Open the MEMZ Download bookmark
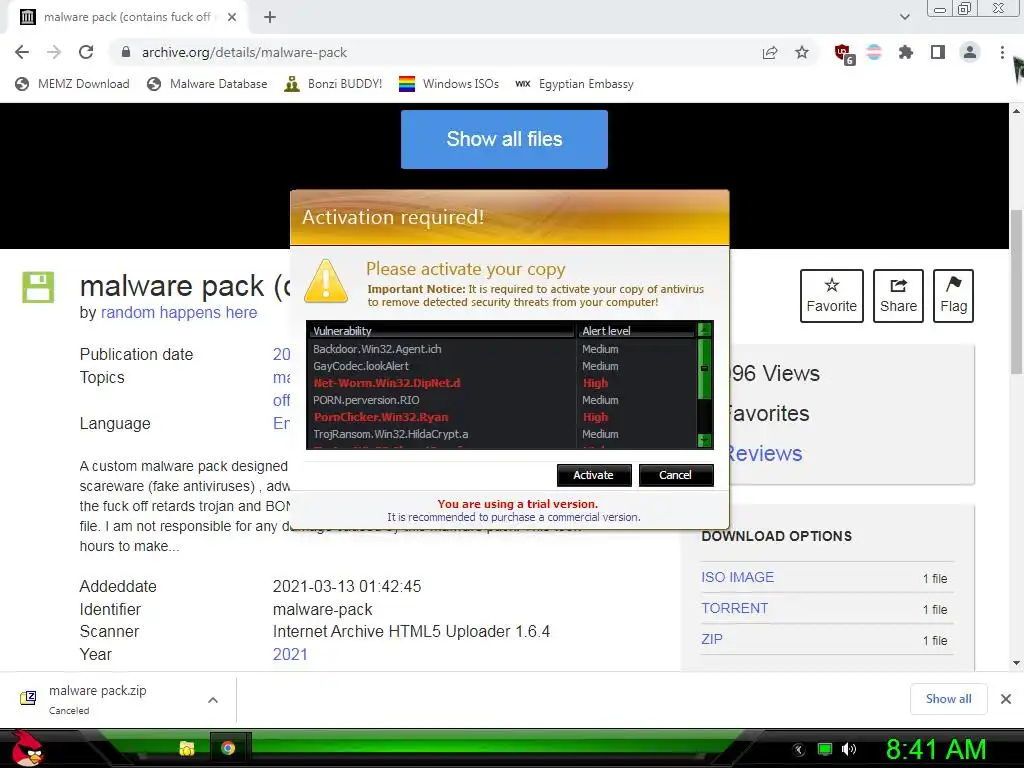The width and height of the screenshot is (1024, 768). click(72, 84)
